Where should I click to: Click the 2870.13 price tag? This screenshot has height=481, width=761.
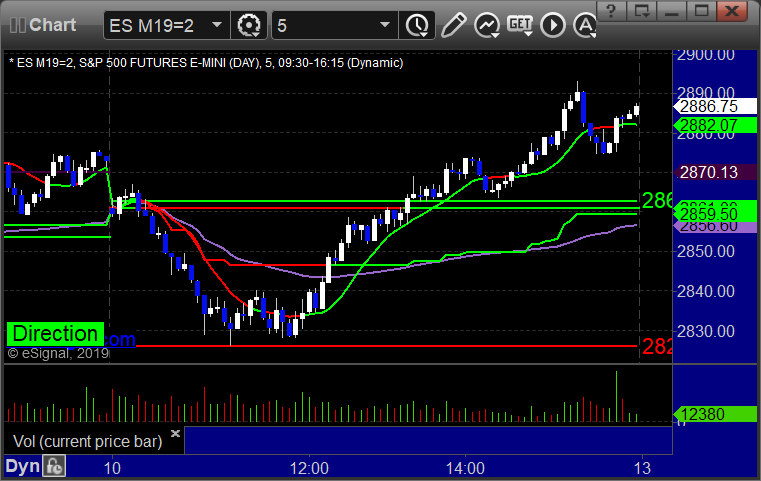click(715, 172)
